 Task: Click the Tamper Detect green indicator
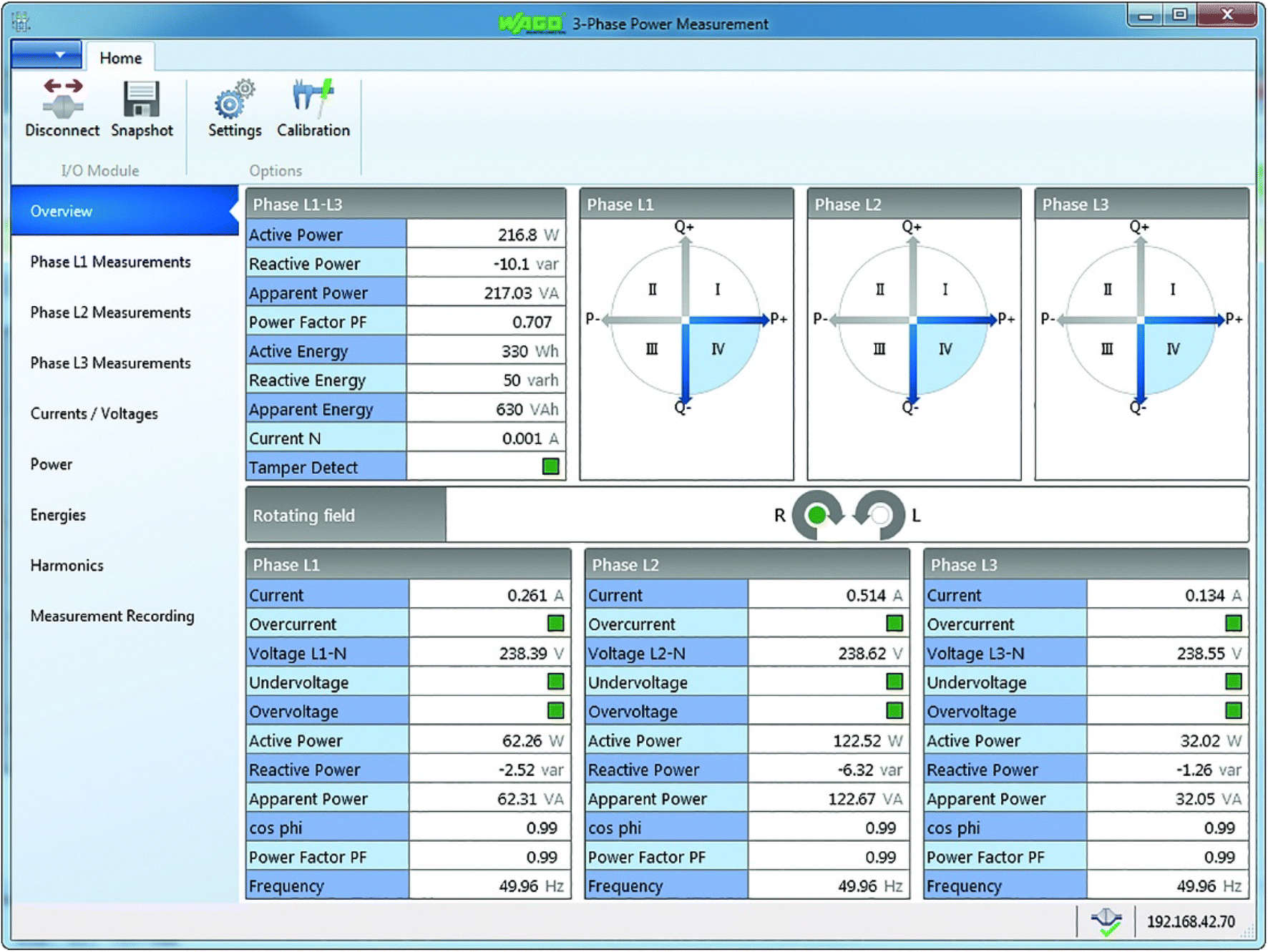550,467
